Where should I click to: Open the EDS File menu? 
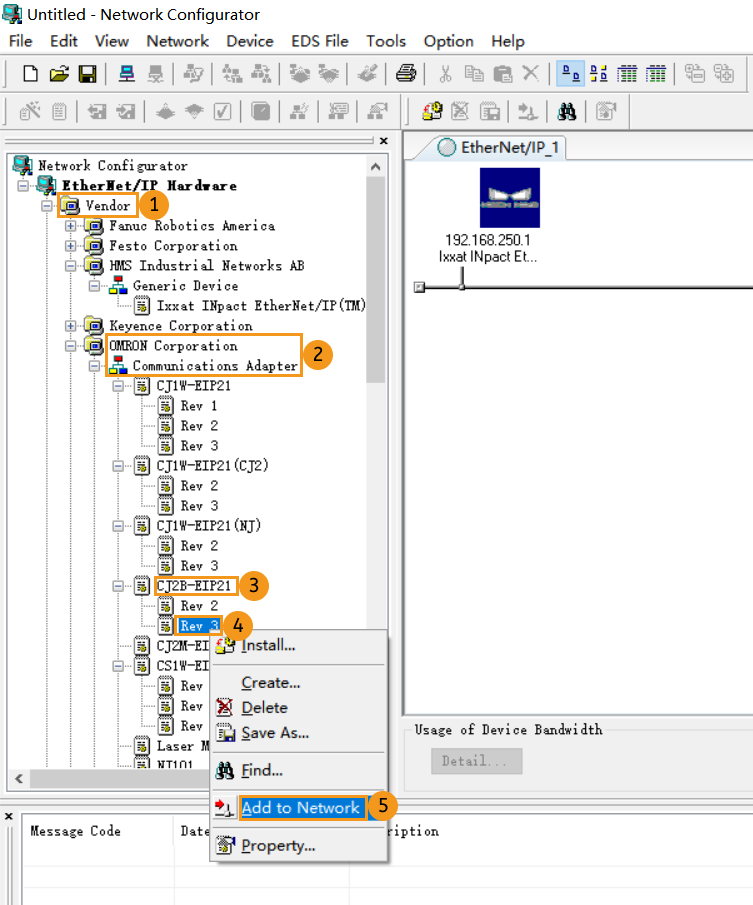tap(320, 41)
